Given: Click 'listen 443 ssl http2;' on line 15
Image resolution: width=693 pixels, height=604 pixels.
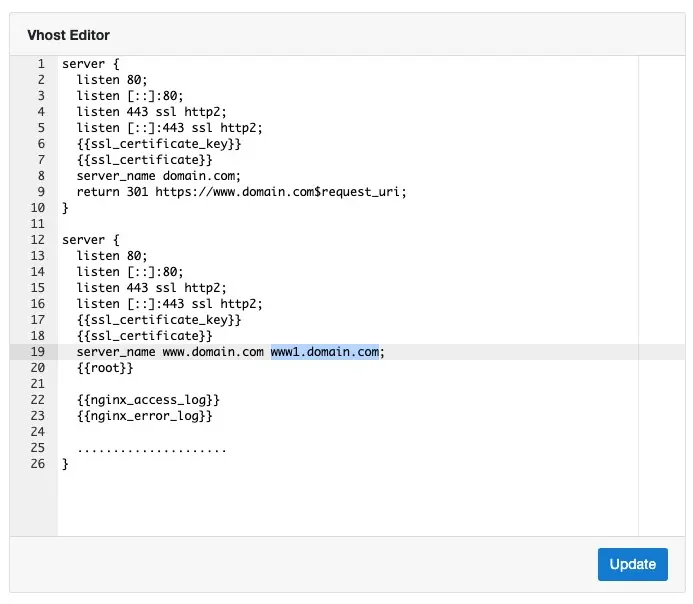Looking at the screenshot, I should 152,288.
